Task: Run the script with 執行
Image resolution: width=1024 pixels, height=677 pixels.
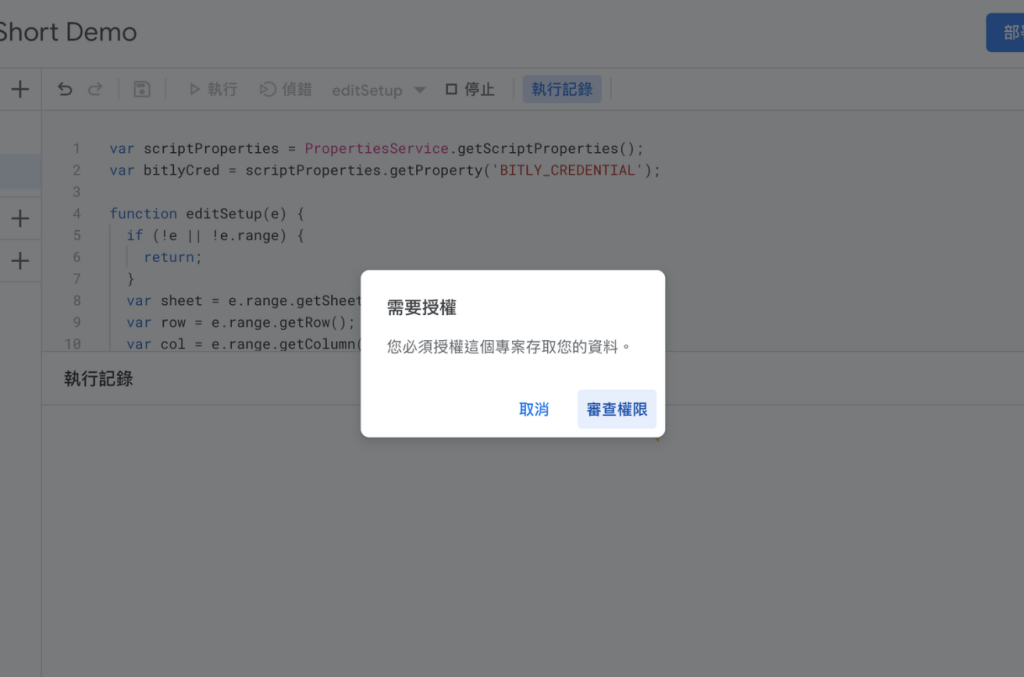Action: point(213,89)
